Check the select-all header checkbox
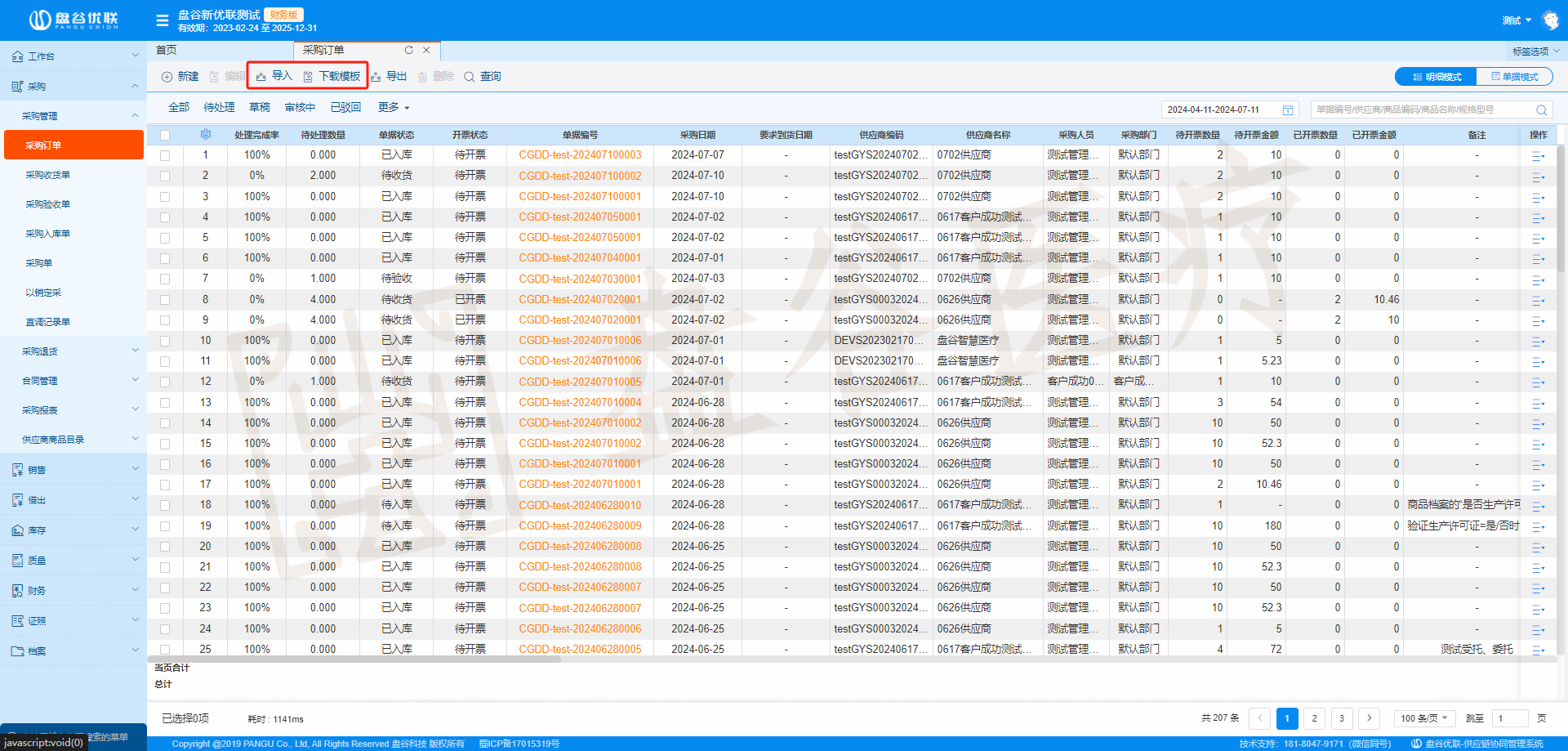1568x751 pixels. (165, 135)
